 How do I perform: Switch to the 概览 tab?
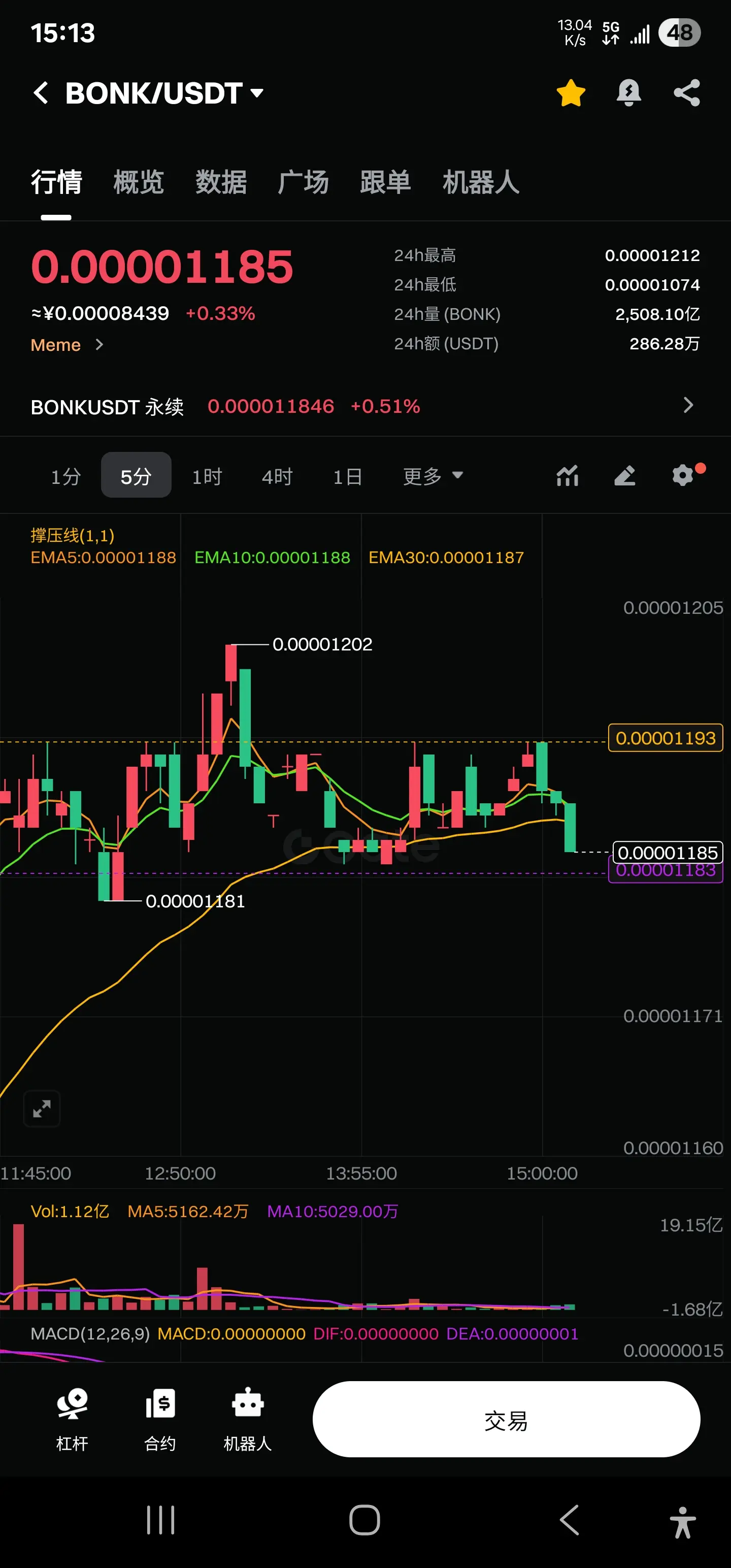[138, 182]
